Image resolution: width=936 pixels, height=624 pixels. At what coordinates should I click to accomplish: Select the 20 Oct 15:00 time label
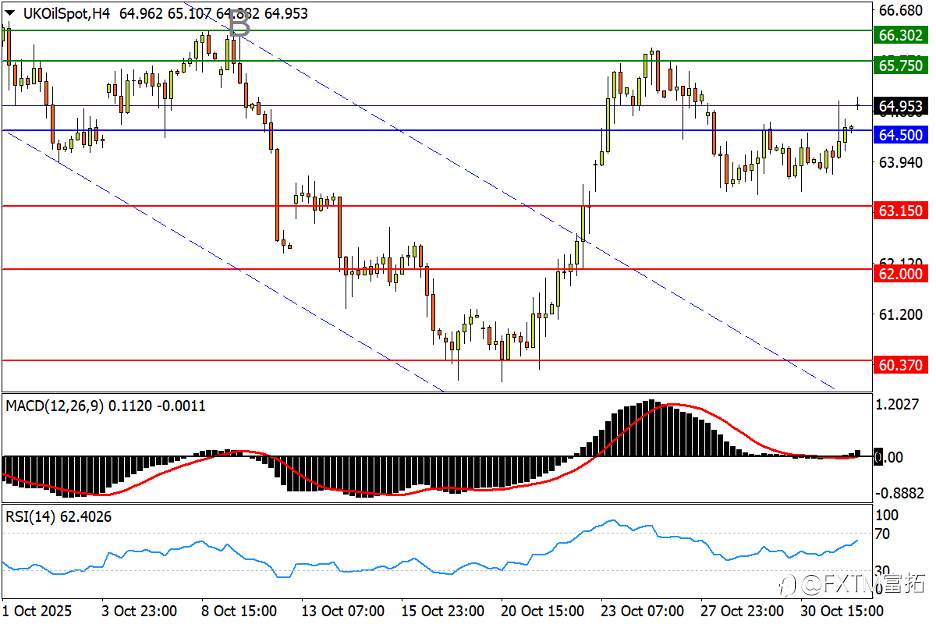point(542,611)
